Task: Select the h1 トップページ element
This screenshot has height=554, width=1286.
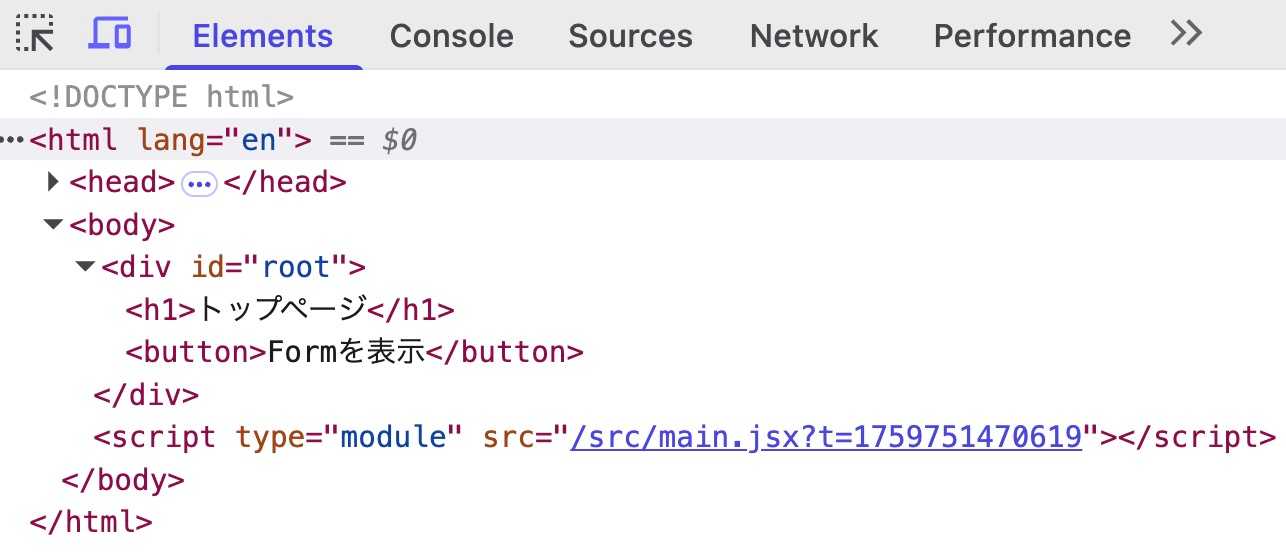Action: [x=289, y=310]
